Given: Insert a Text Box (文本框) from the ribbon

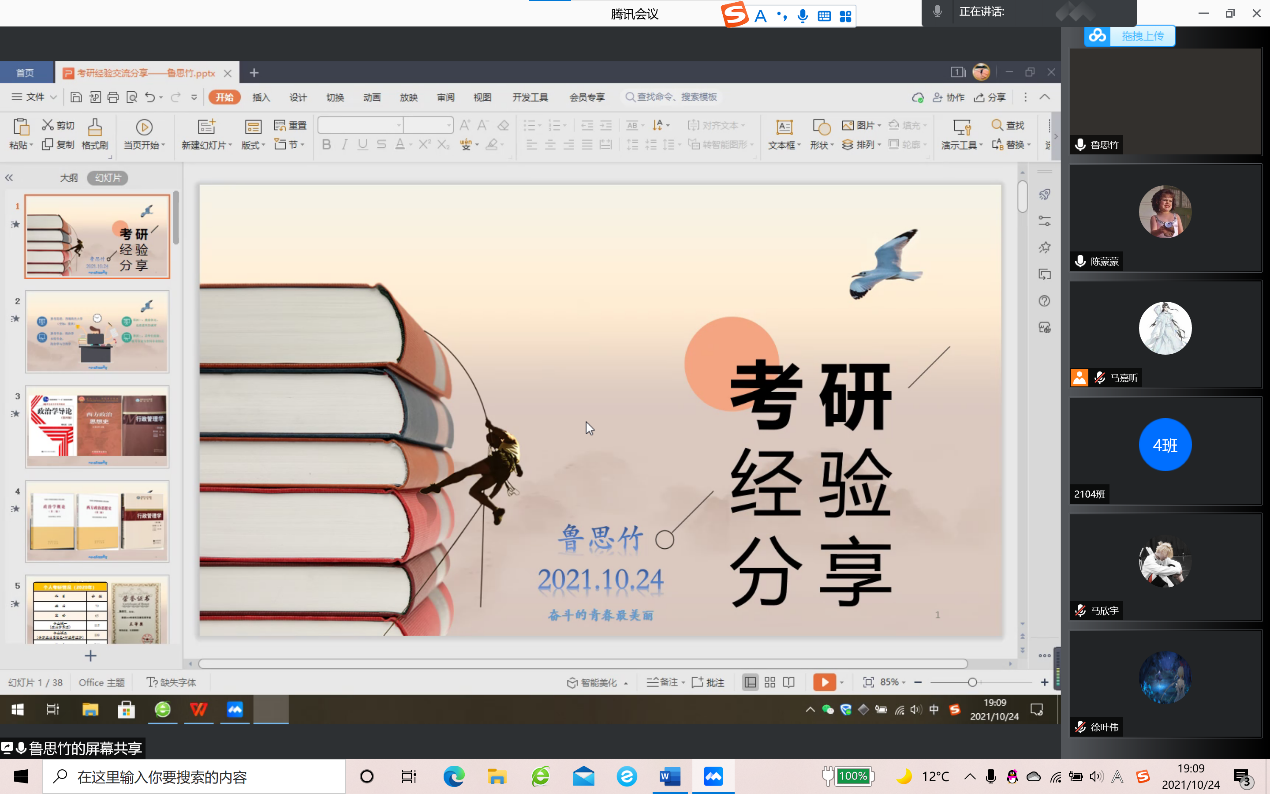Looking at the screenshot, I should (x=784, y=127).
